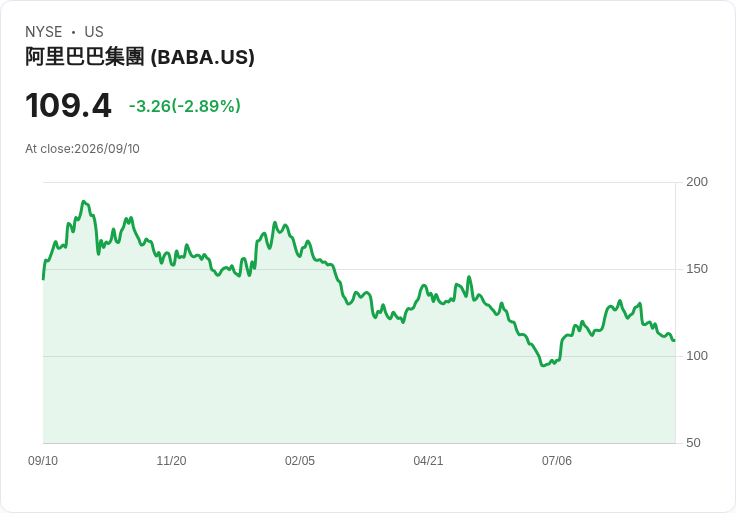Viewport: 736px width, 513px height.
Task: Select the 09/10 x-axis date label
Action: pyautogui.click(x=43, y=461)
